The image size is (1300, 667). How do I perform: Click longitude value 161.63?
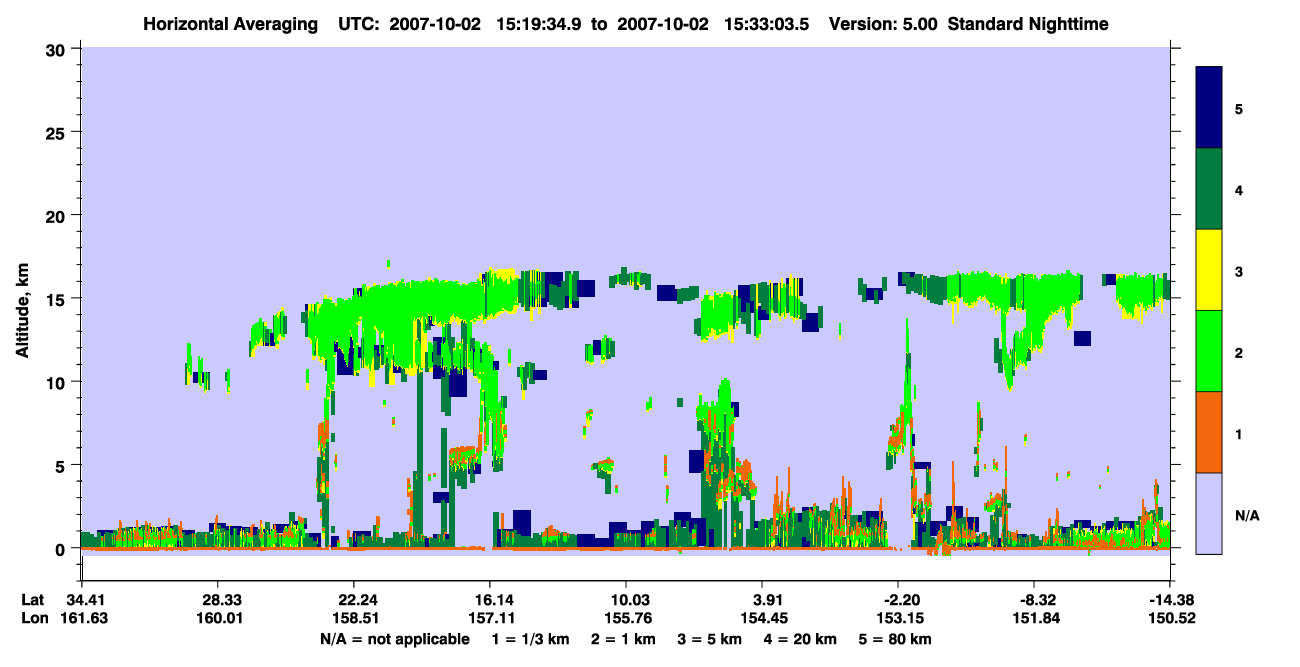click(85, 619)
